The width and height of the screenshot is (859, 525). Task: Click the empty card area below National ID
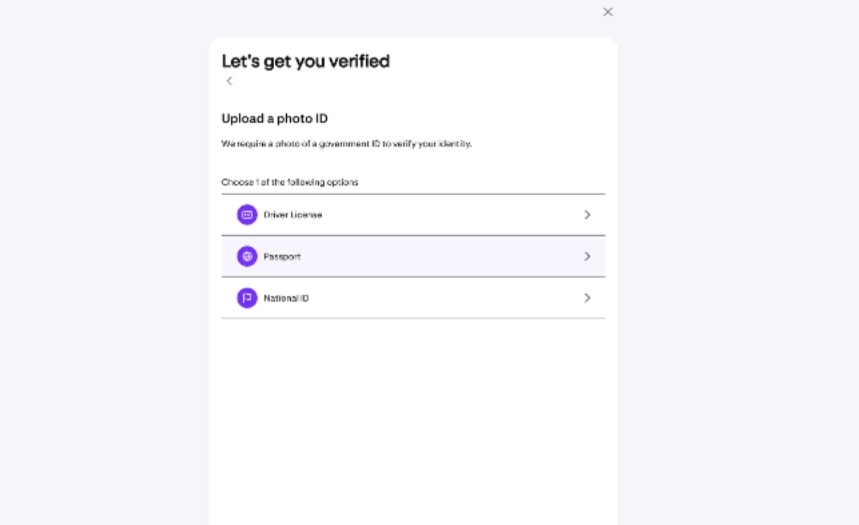point(413,422)
